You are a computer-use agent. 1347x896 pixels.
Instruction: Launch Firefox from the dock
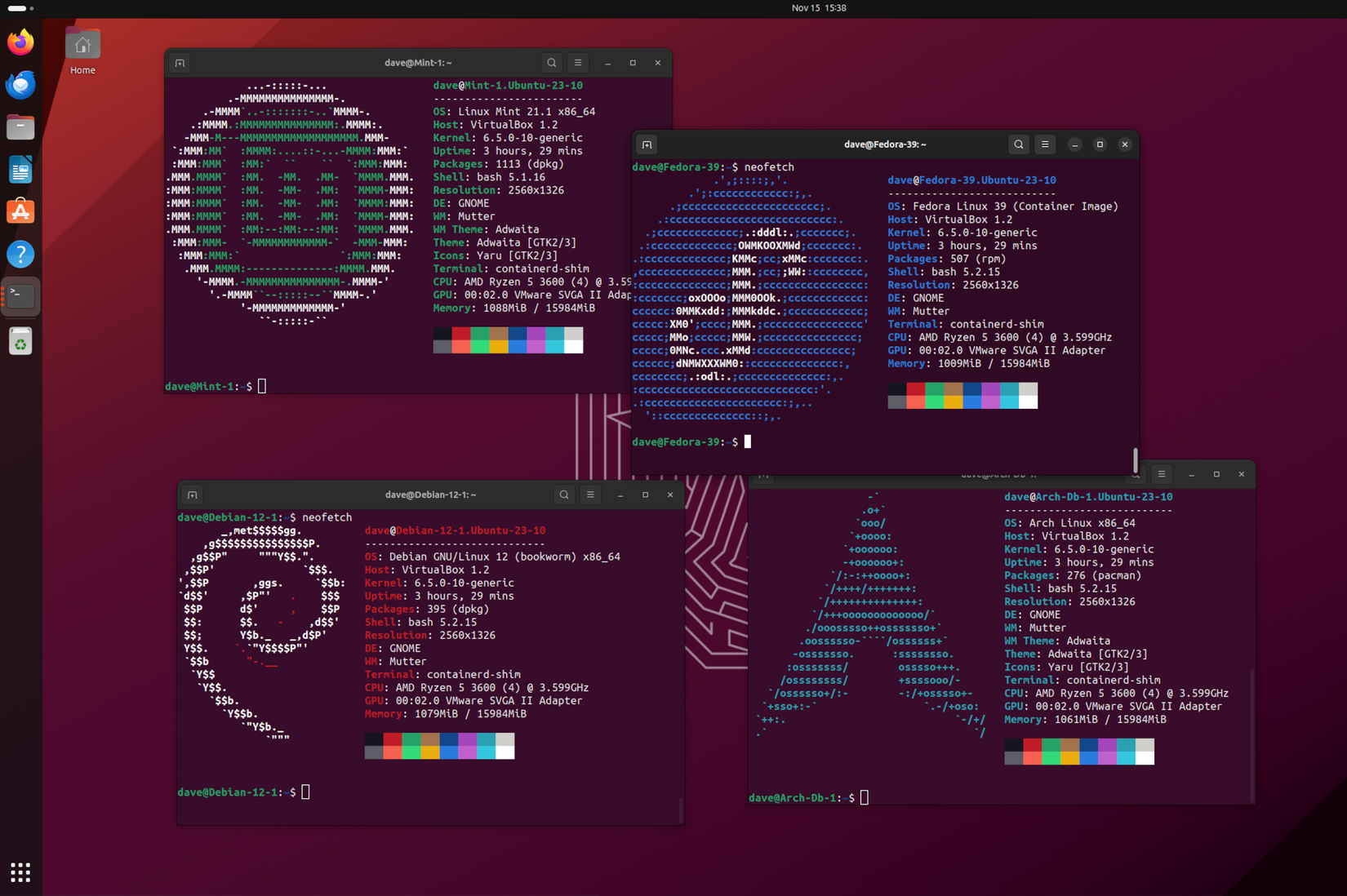(20, 42)
